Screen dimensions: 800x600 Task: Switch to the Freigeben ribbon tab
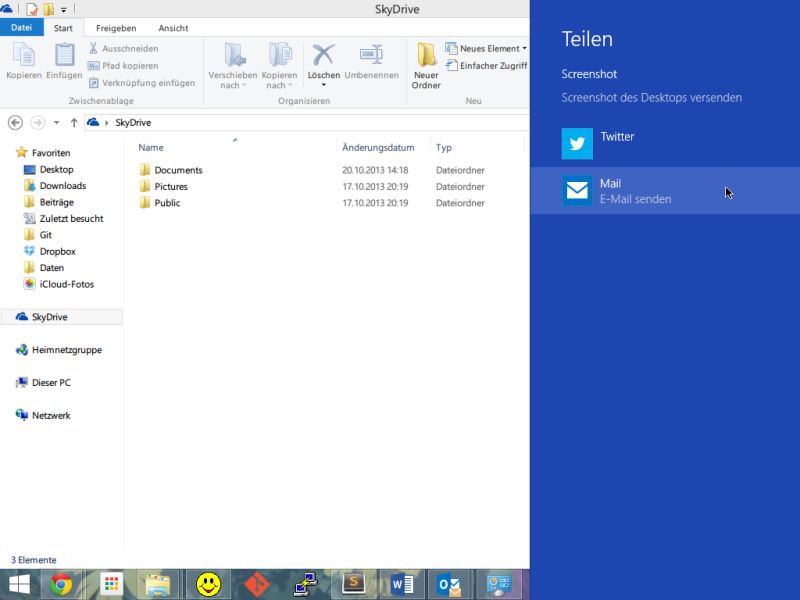[116, 28]
